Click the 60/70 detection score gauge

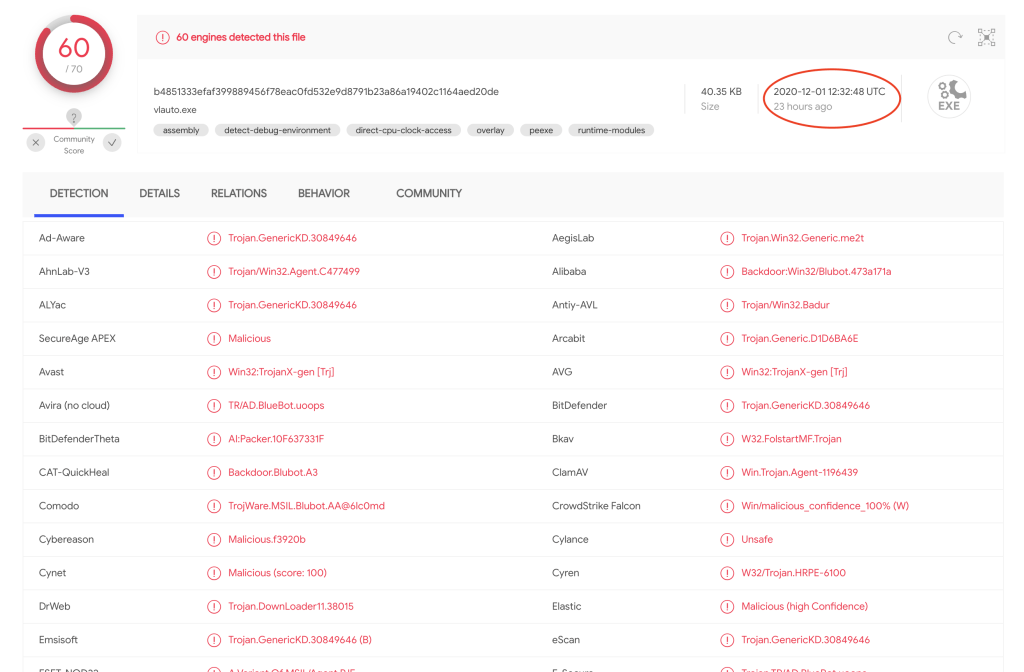74,54
